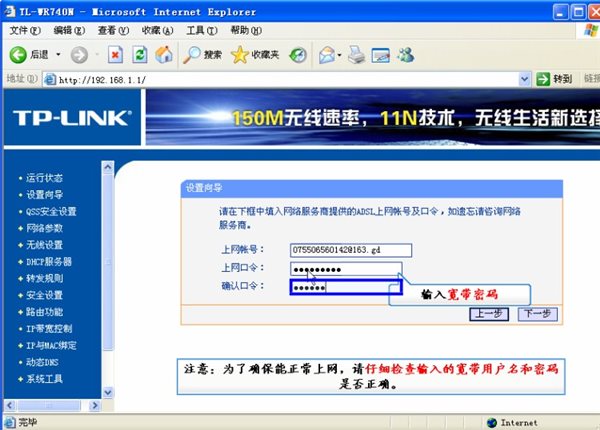600x430 pixels.
Task: Click the 上网帐号 account input field
Action: click(351, 250)
